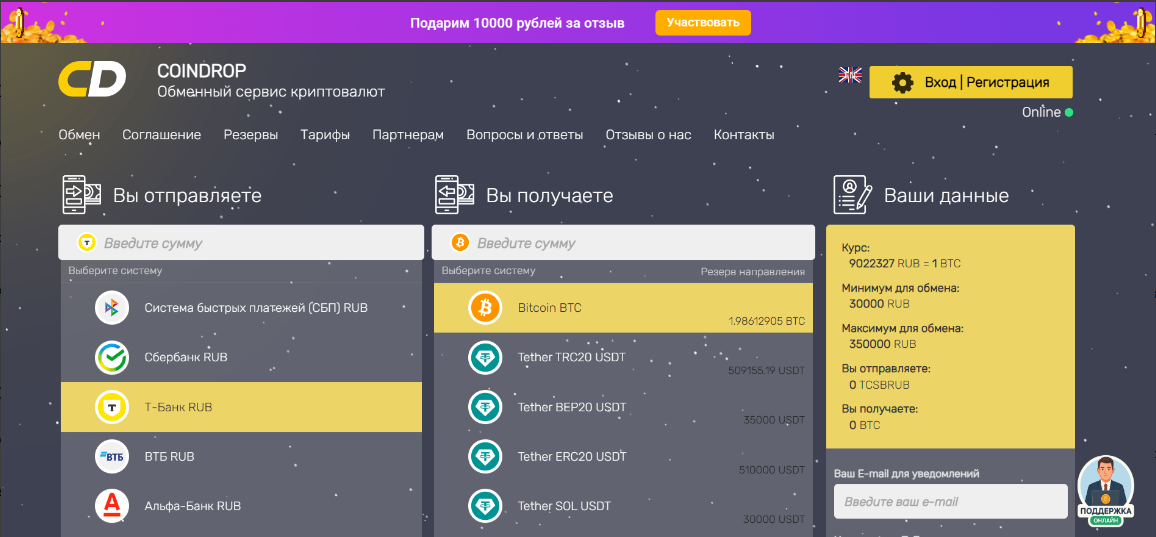
Task: Select Альфа-Банк RUB as send system
Action: pos(241,506)
